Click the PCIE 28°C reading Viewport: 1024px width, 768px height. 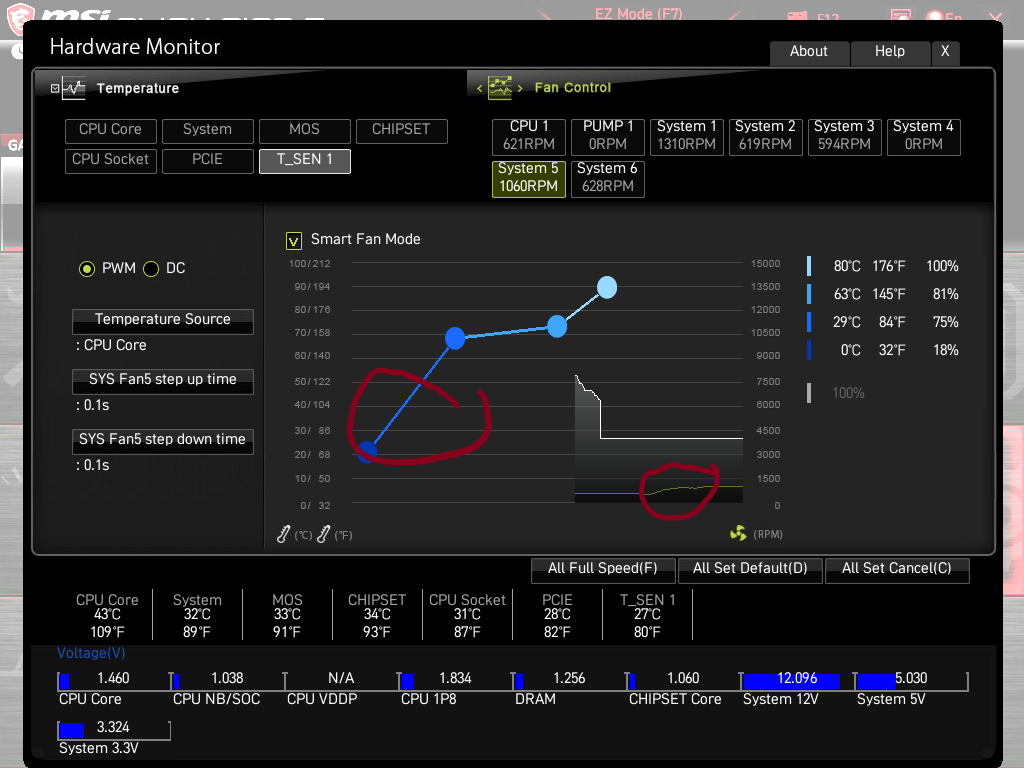(x=557, y=615)
